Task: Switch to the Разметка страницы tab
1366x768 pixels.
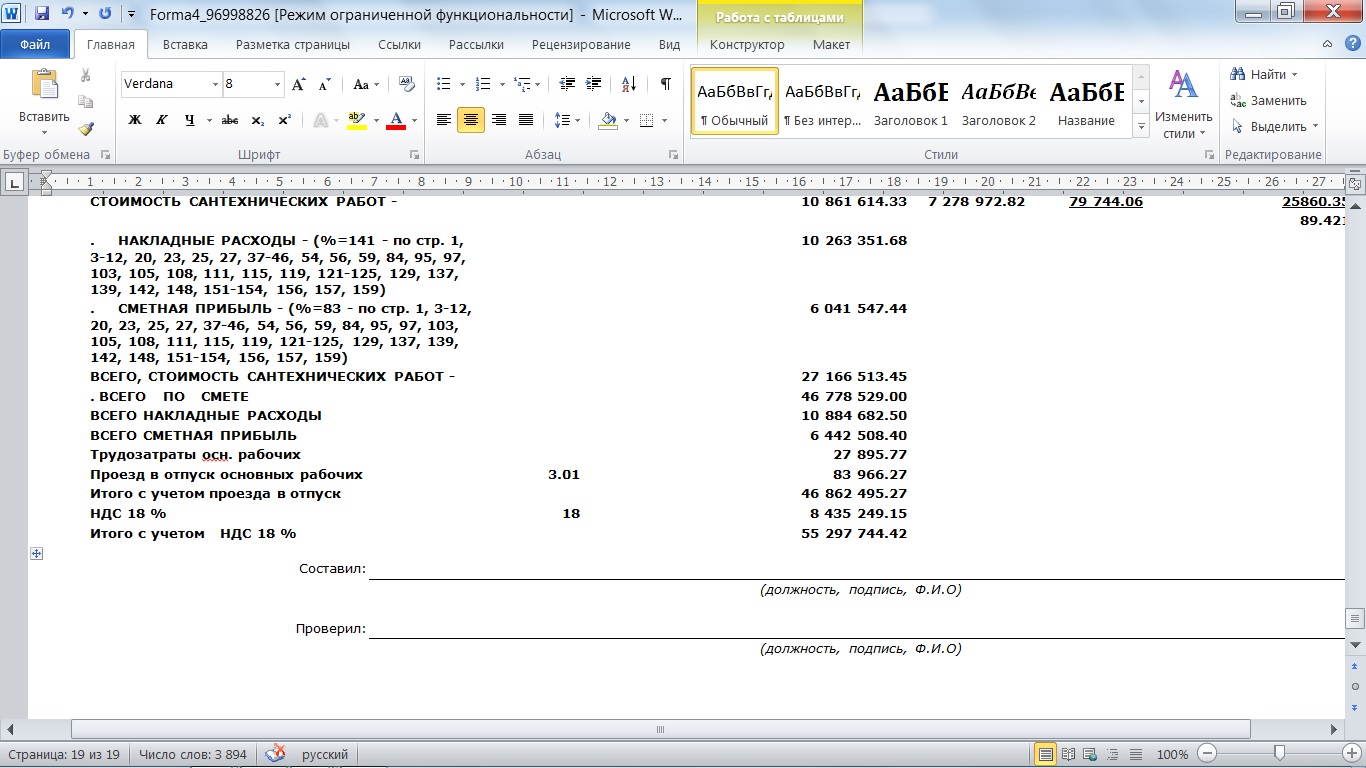Action: tap(293, 44)
